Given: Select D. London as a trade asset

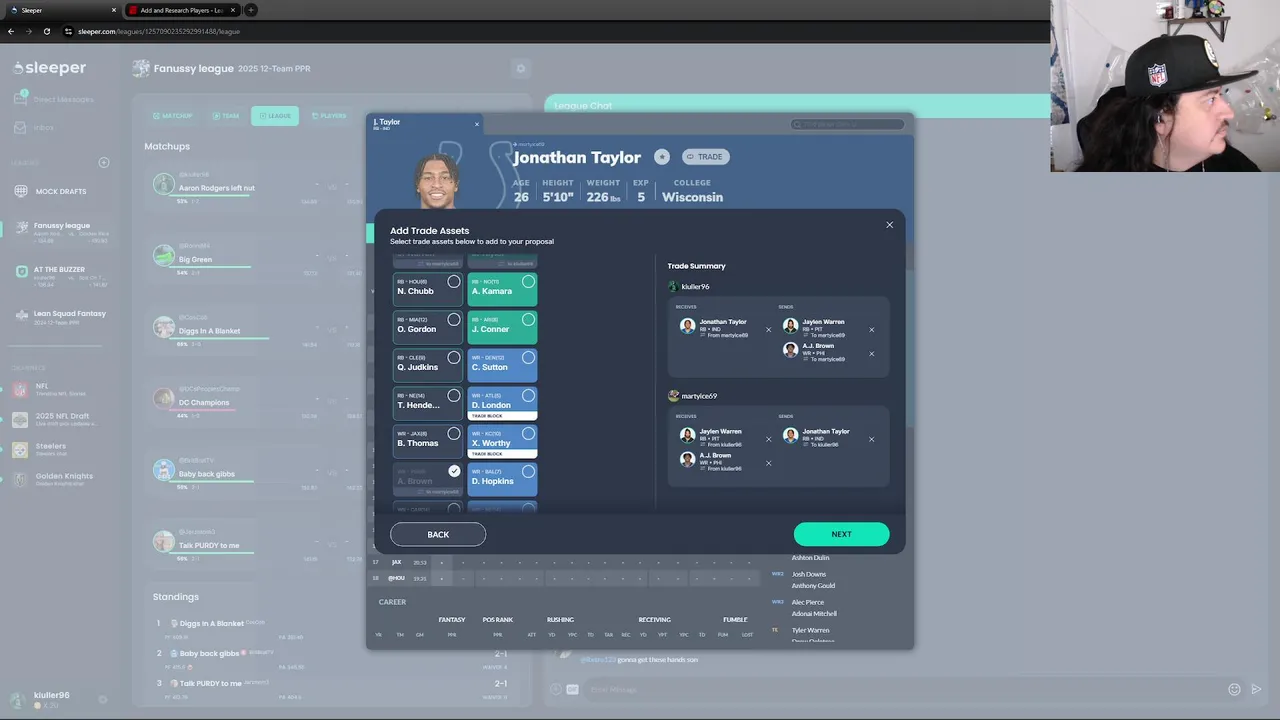Looking at the screenshot, I should [502, 403].
